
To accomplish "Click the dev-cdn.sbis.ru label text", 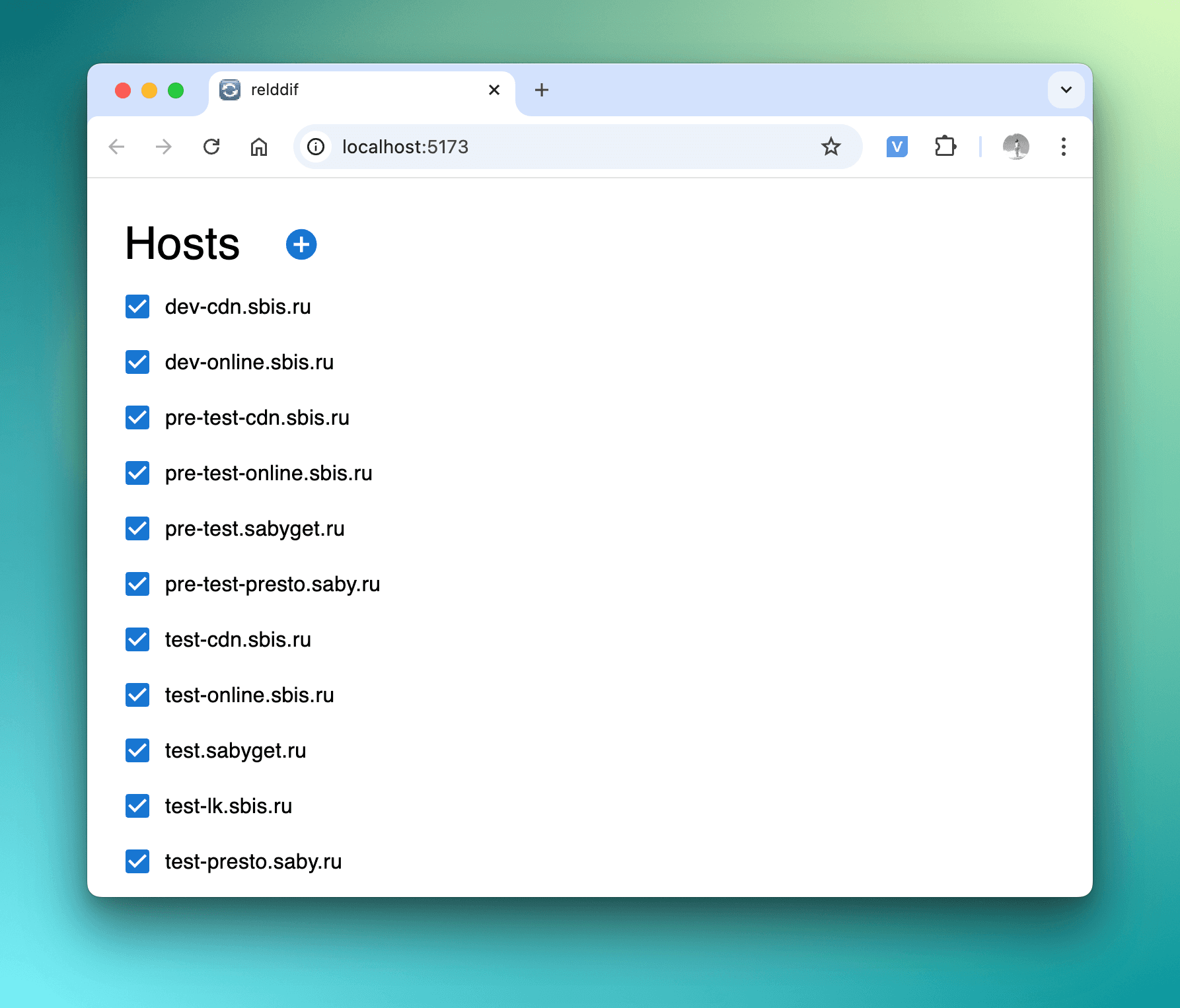I will (x=238, y=306).
